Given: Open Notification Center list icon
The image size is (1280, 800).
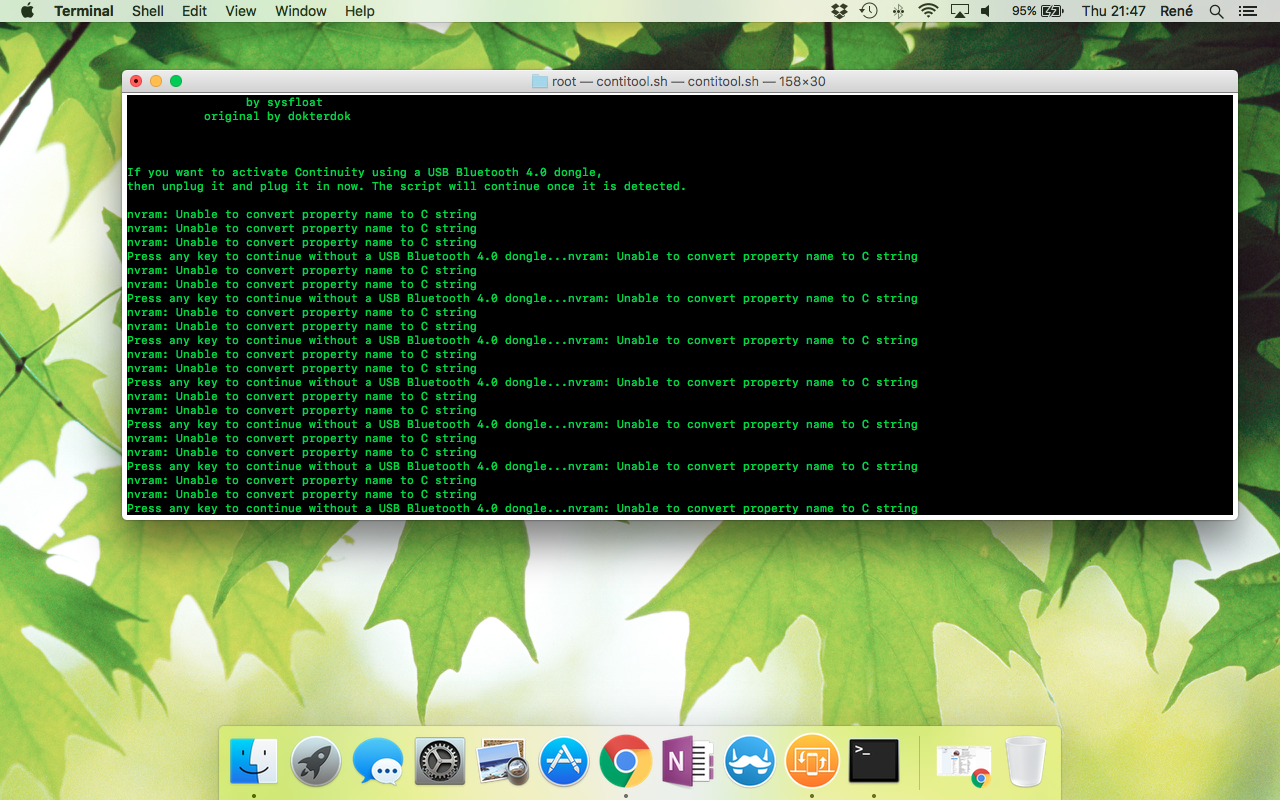Looking at the screenshot, I should pos(1250,11).
